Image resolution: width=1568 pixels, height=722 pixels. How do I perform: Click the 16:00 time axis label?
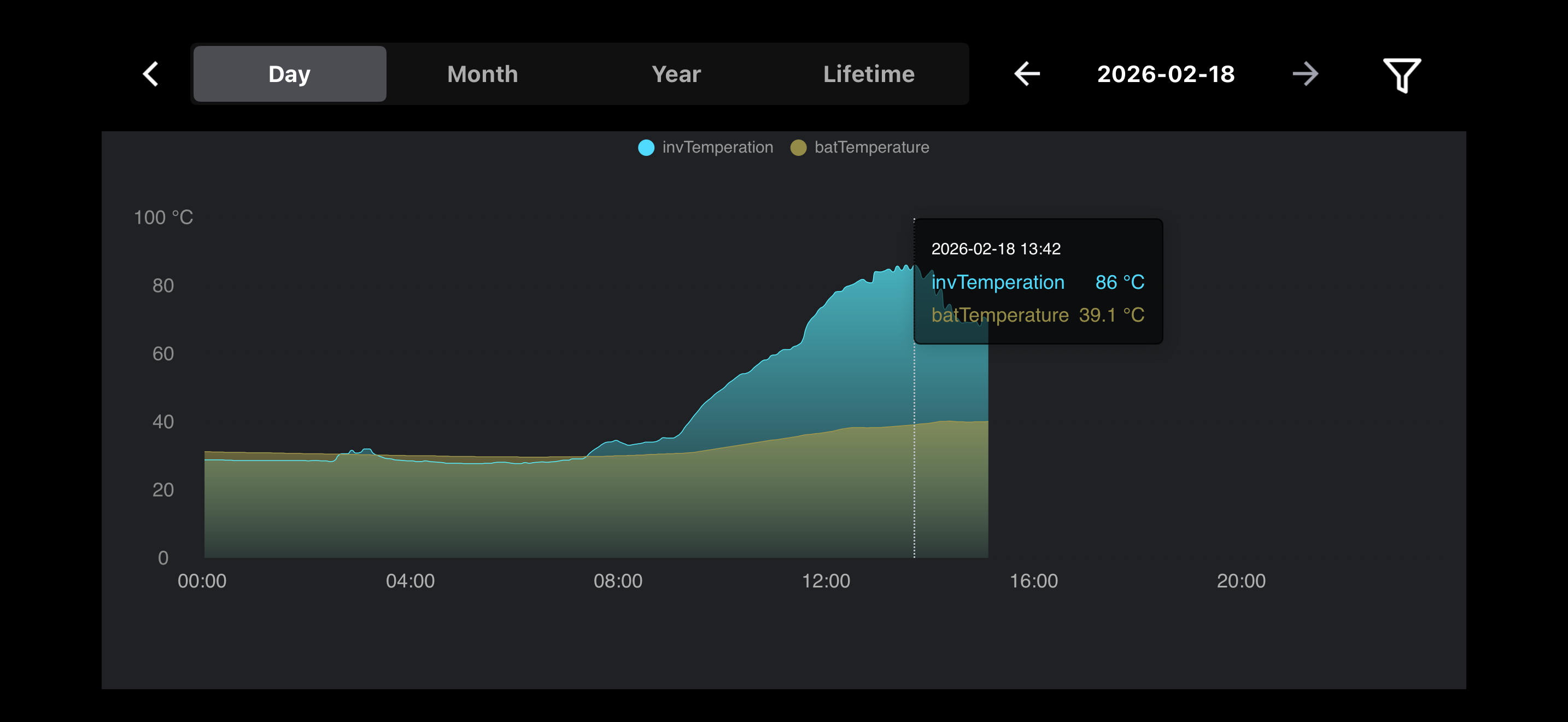(1033, 581)
